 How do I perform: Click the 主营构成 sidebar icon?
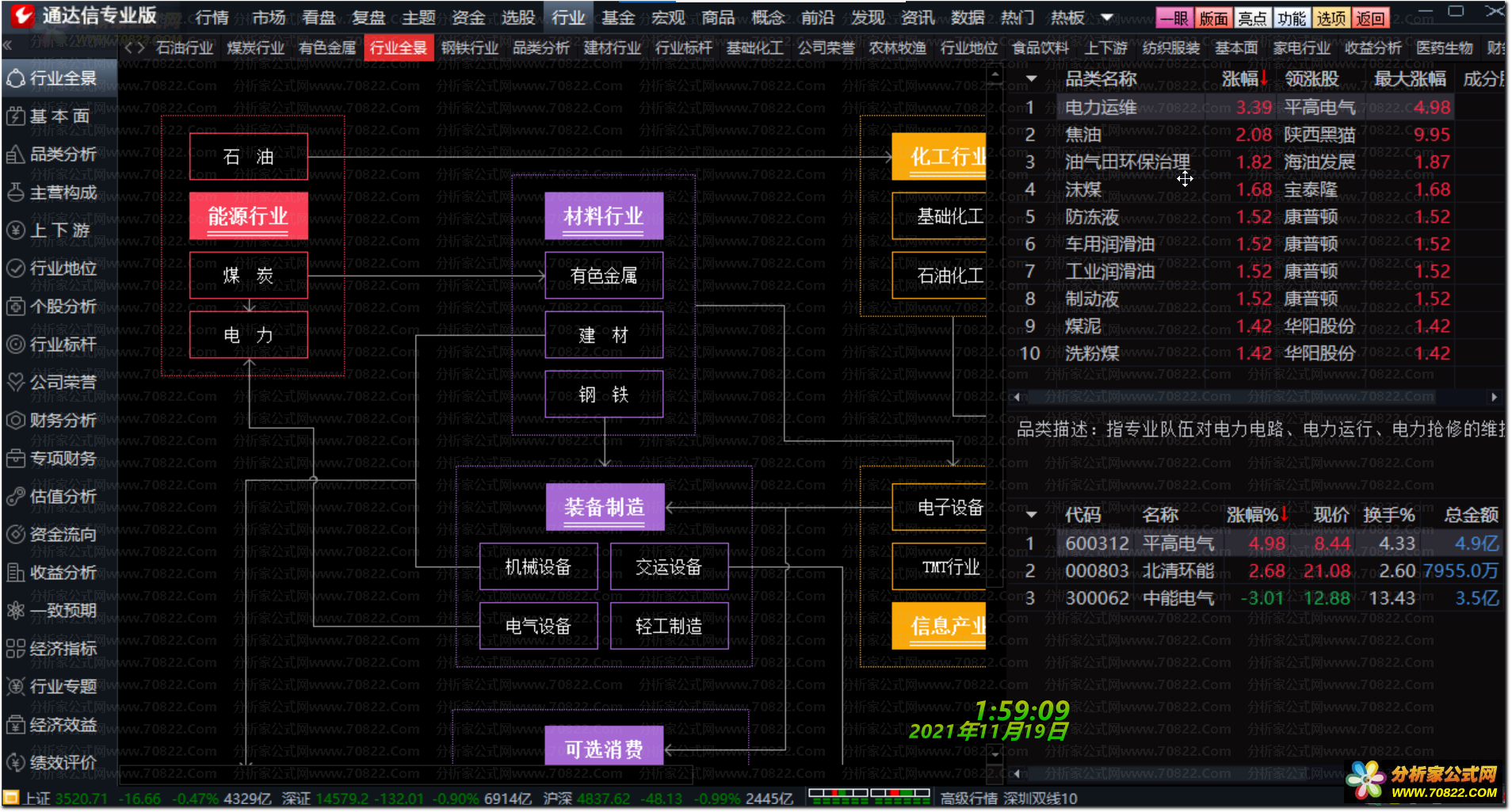[15, 193]
